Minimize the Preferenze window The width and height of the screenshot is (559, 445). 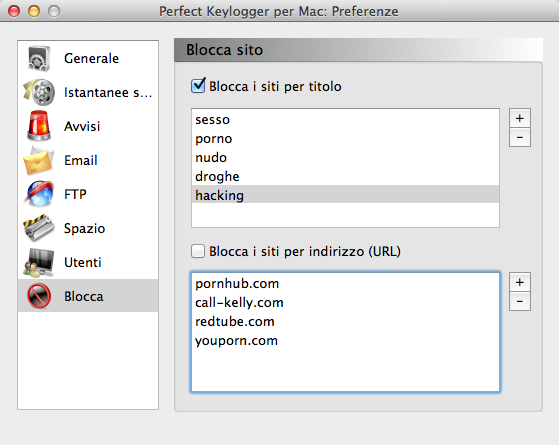pyautogui.click(x=34, y=11)
